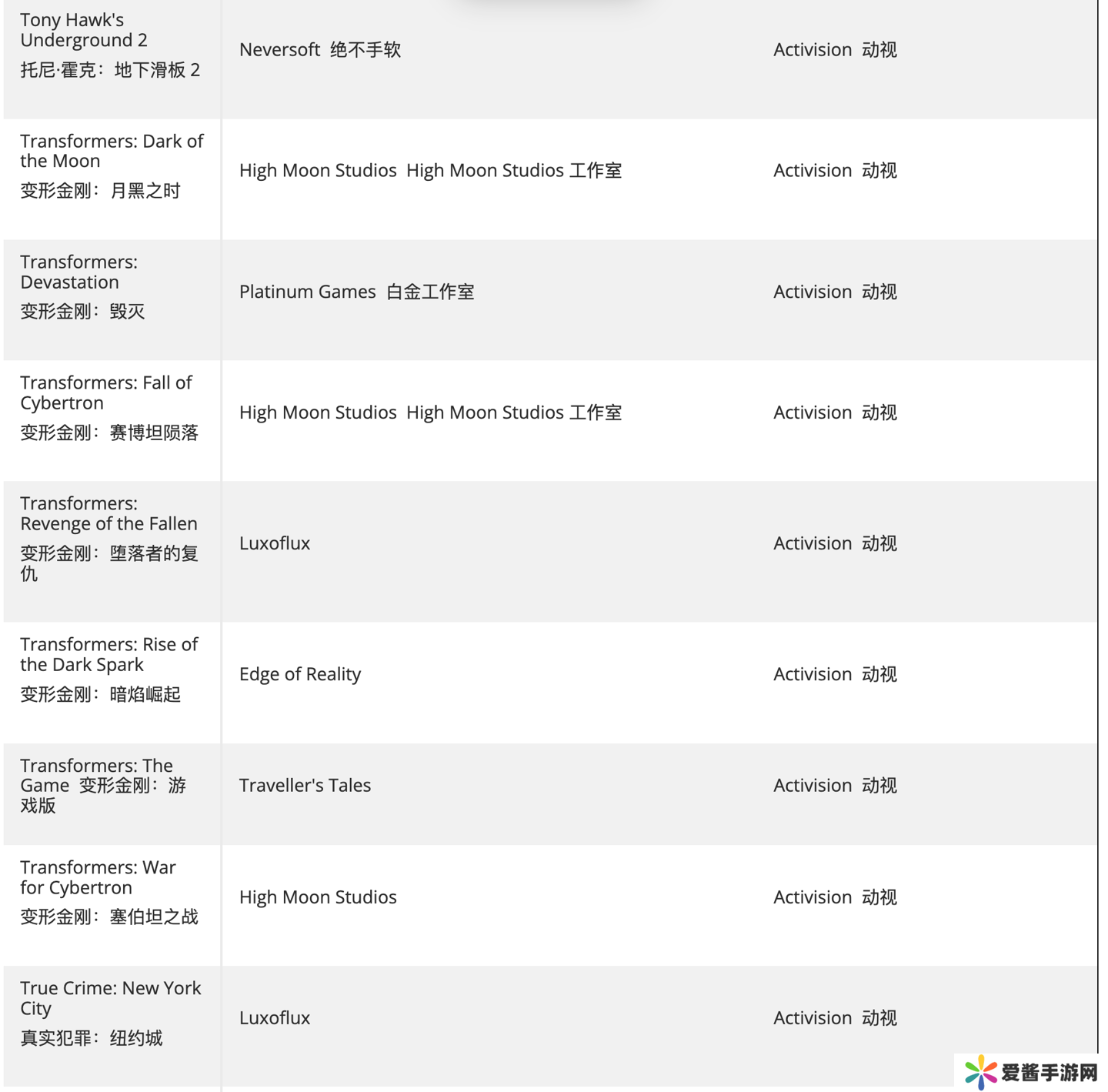Click the Edge of Reality developer cell
This screenshot has height=1092, width=1108.
click(x=300, y=674)
